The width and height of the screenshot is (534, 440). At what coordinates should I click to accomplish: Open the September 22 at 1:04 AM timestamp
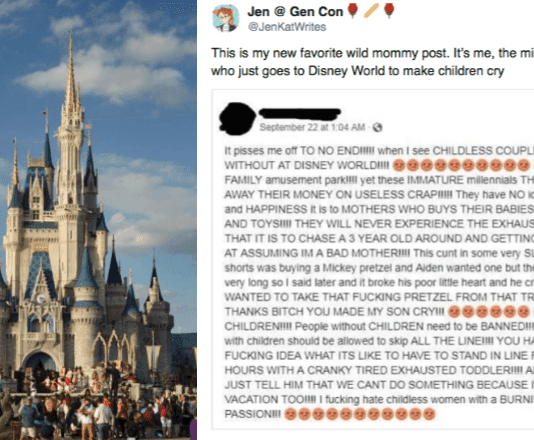(x=312, y=127)
